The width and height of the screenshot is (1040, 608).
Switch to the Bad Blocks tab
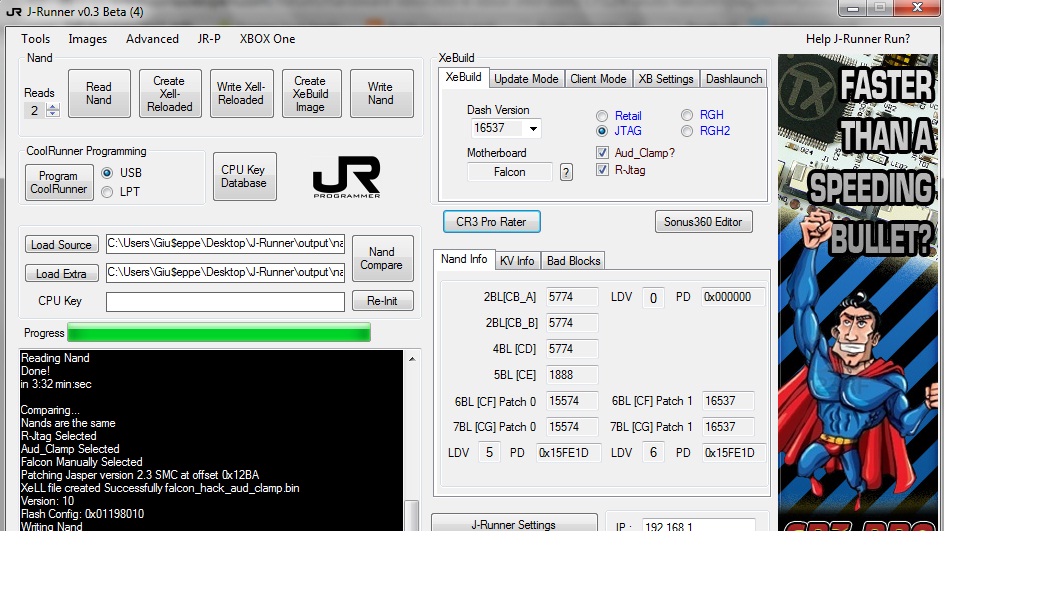(x=574, y=261)
